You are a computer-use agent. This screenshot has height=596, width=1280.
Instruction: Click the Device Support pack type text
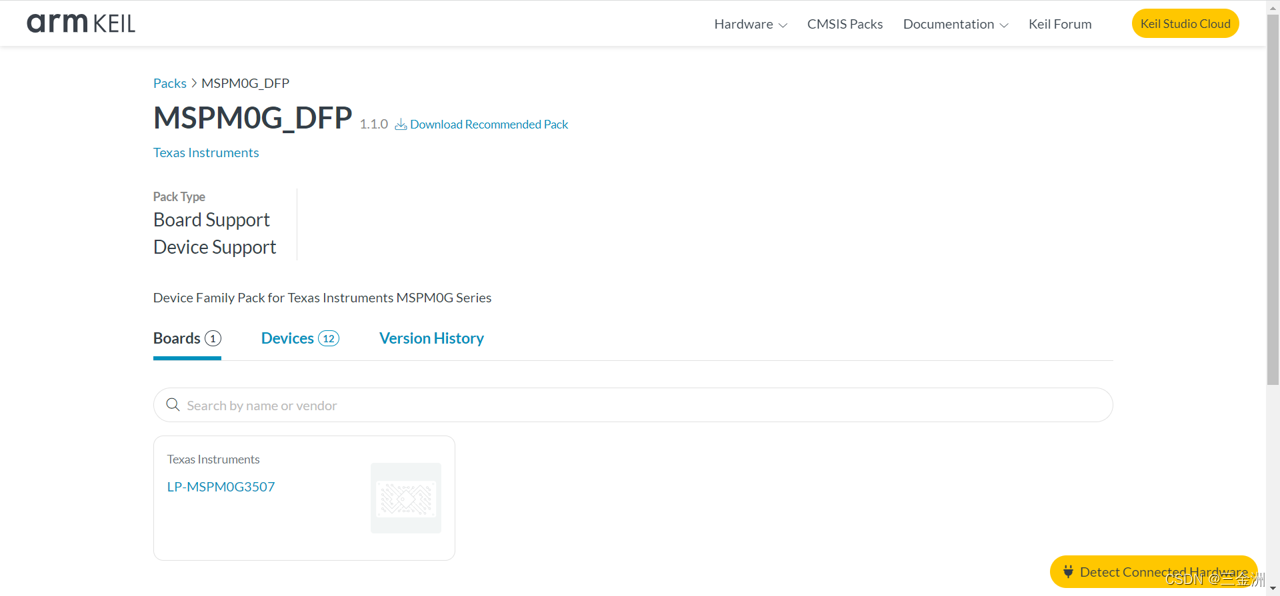215,247
